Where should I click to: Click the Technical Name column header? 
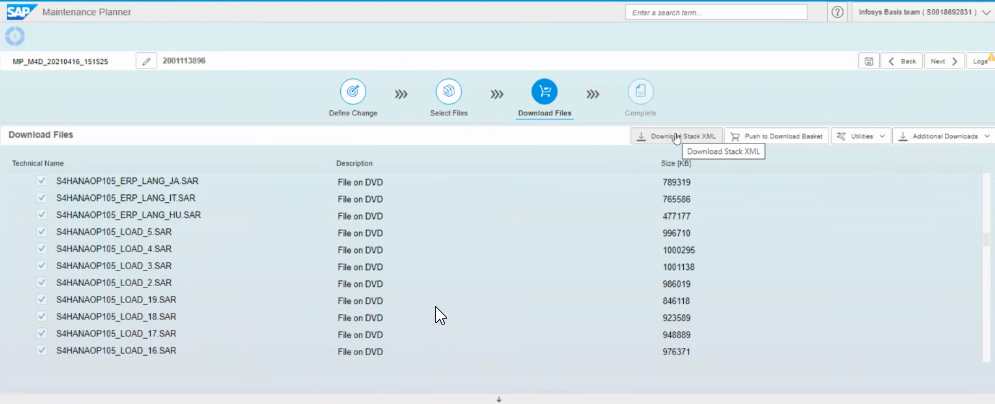[x=38, y=164]
